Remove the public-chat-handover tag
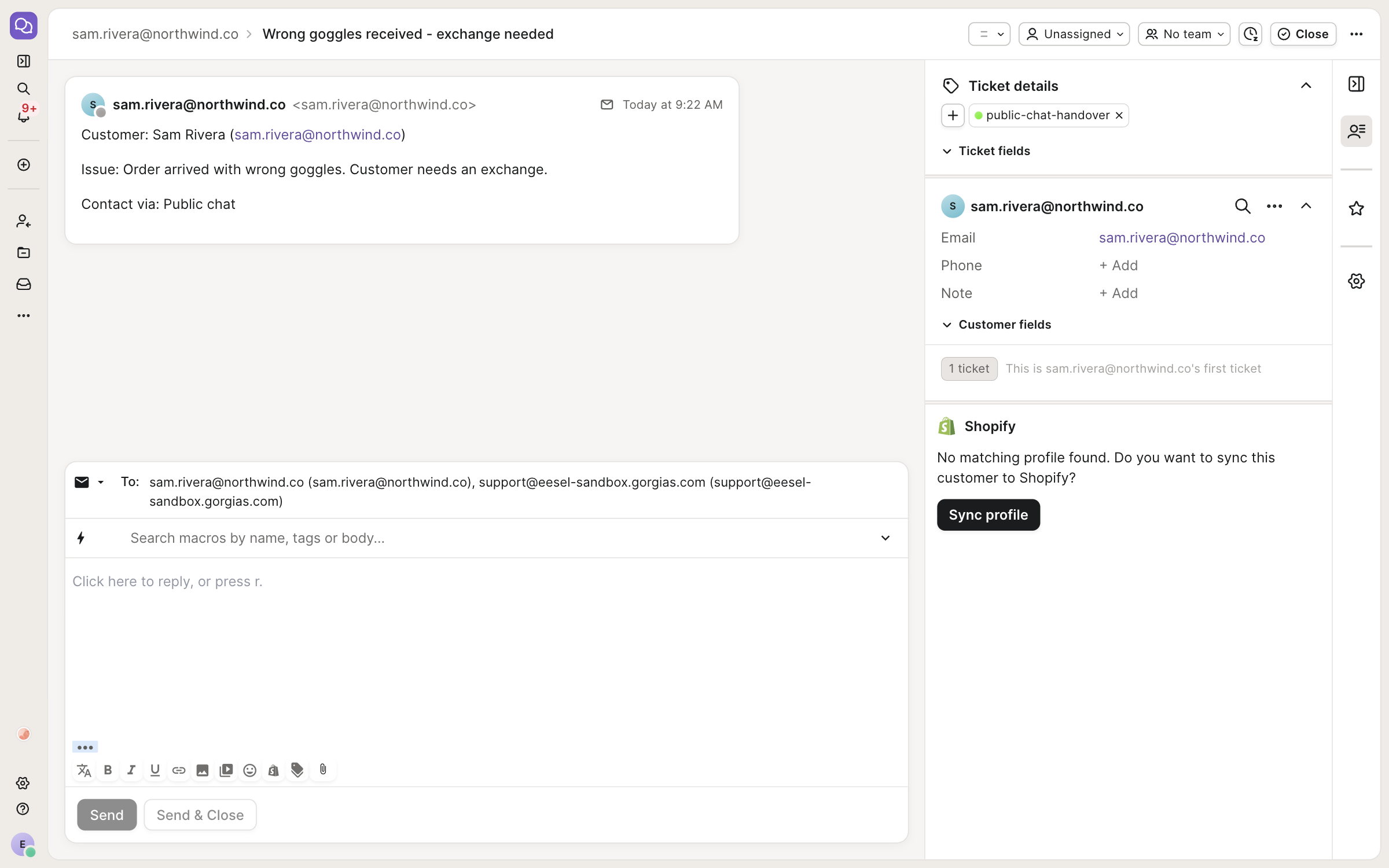This screenshot has height=868, width=1389. click(x=1119, y=115)
